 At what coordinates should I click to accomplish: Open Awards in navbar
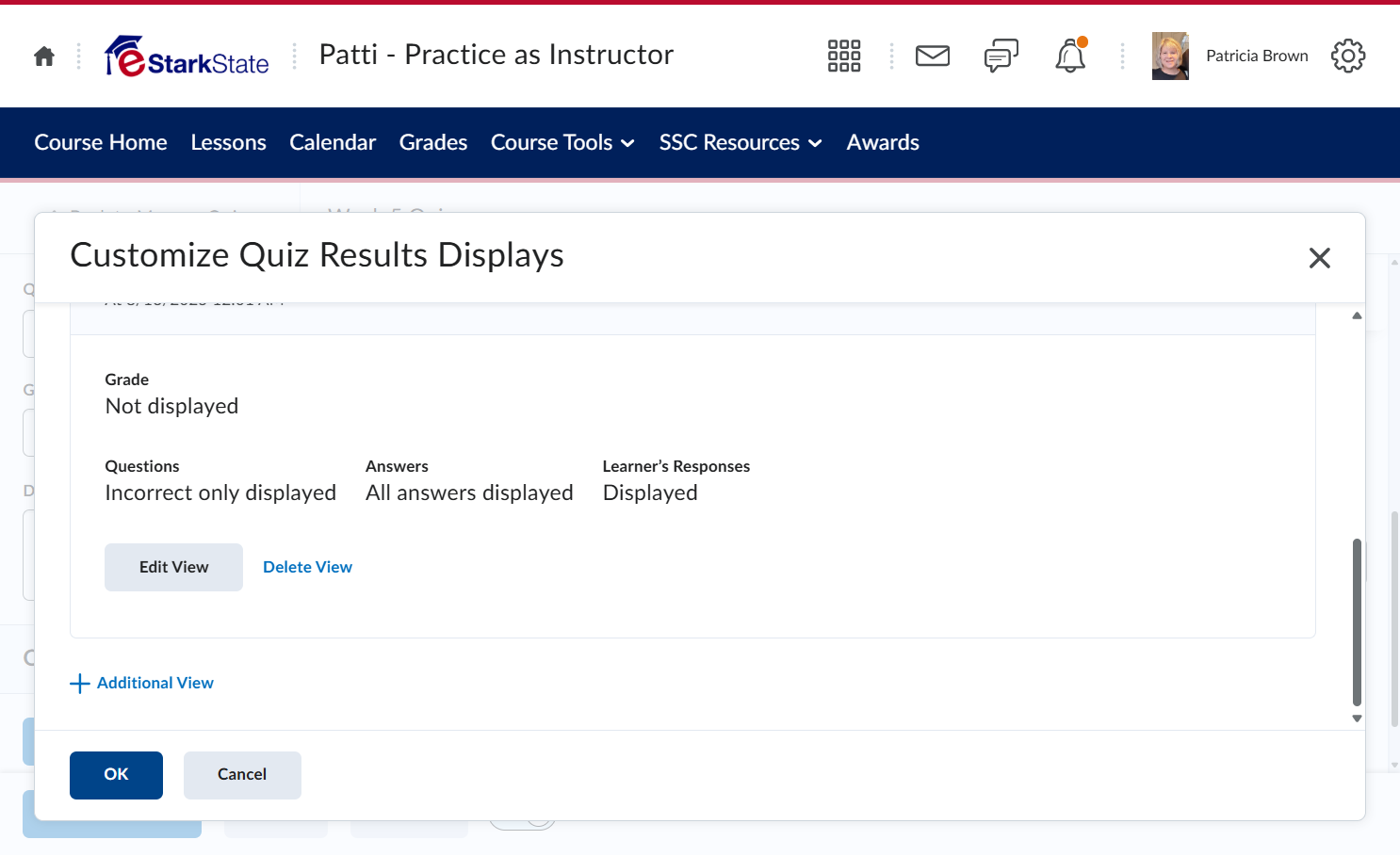pos(883,142)
